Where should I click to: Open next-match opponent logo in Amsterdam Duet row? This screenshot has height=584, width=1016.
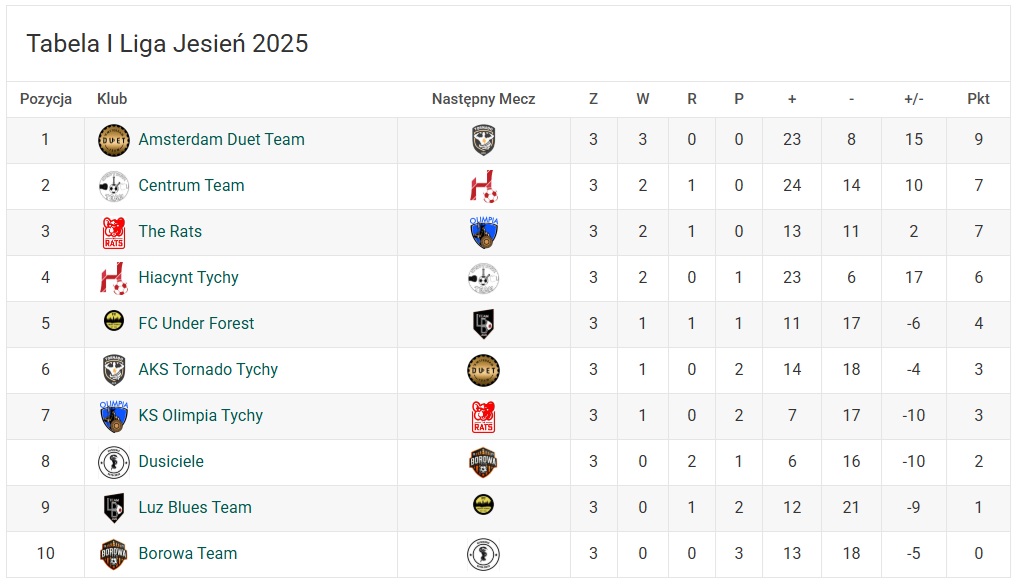coord(483,140)
